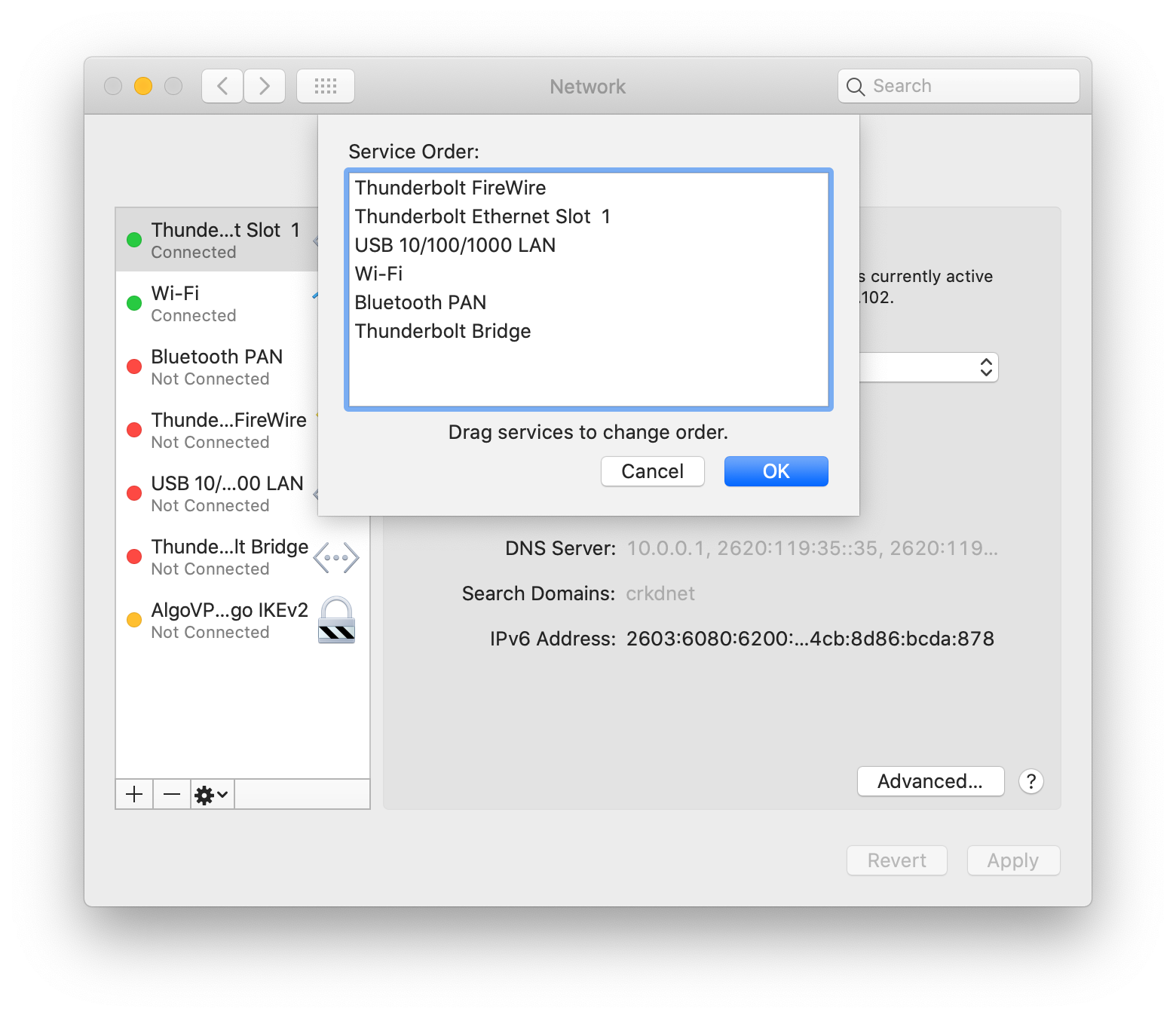The image size is (1176, 1018).
Task: Click the search magnifier icon
Action: pos(855,87)
